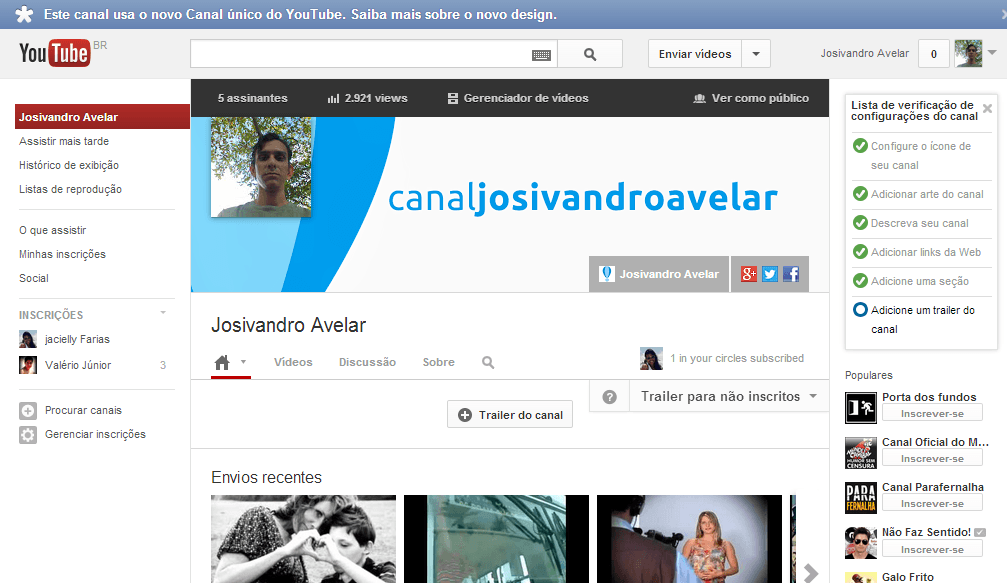Subscribe to Porta dos fundos via Inscrever-se
Screen dimensions: 1007x583
tap(932, 413)
